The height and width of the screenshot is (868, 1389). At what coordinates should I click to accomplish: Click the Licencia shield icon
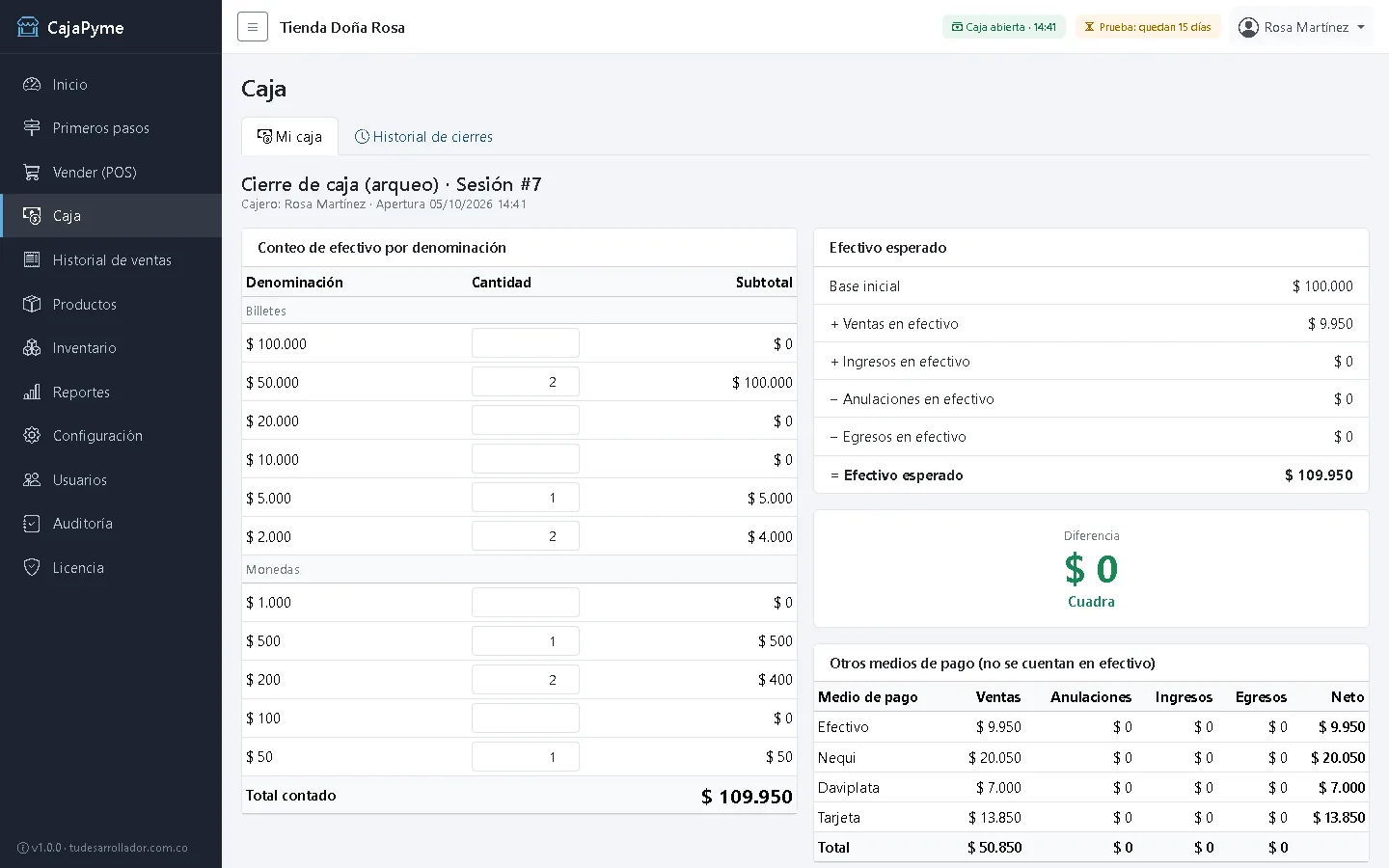coord(32,567)
